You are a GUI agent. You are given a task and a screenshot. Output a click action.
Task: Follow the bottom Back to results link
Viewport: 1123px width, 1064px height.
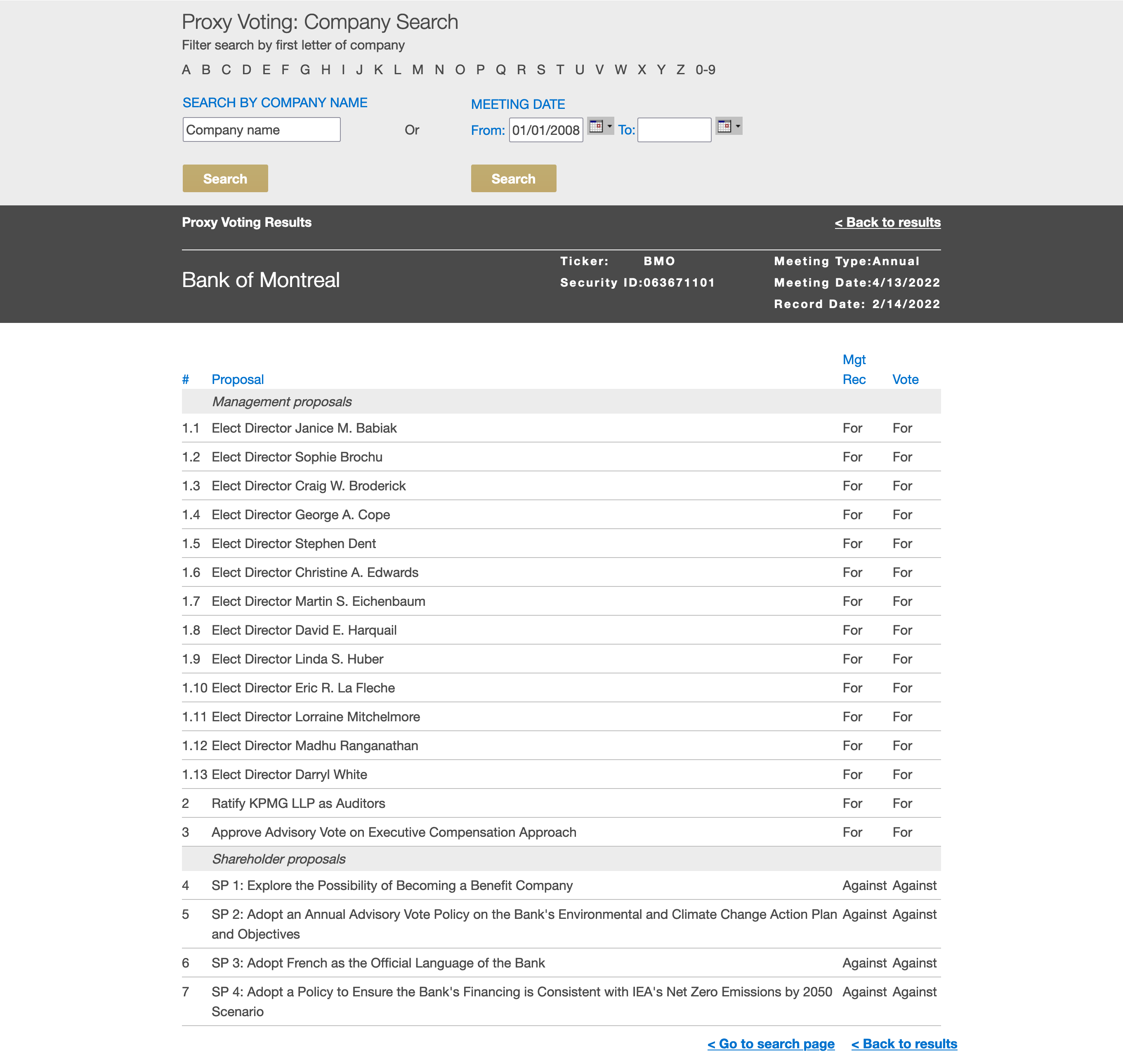point(904,1044)
